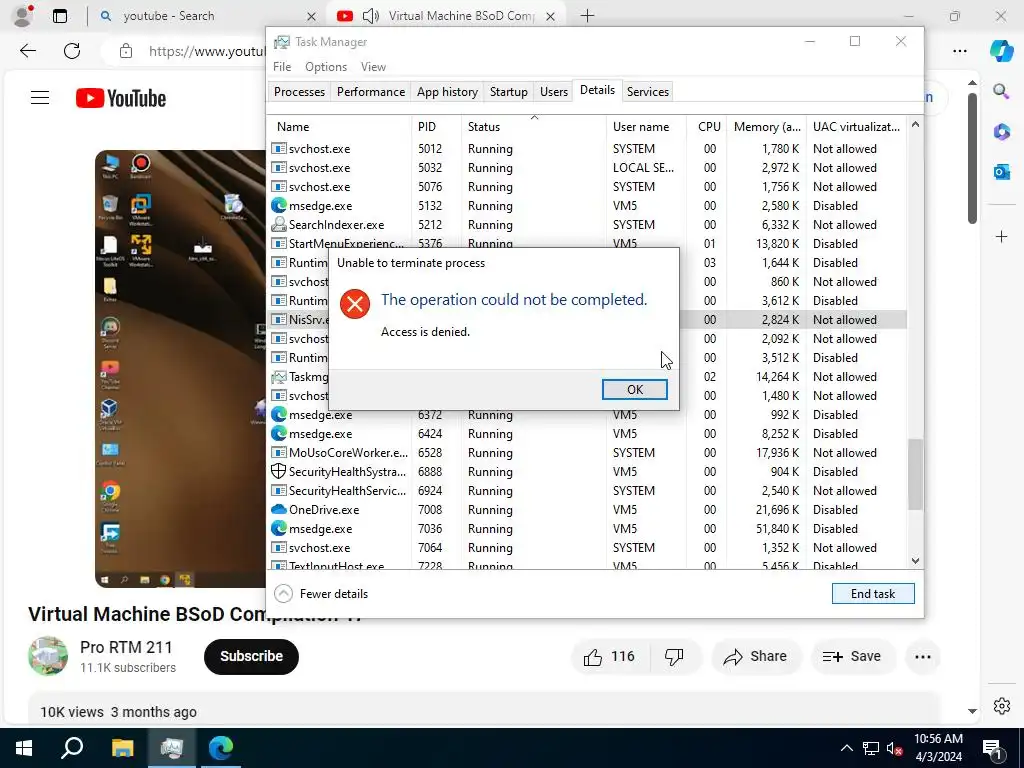Open Task Manager File menu
This screenshot has height=768, width=1024.
click(282, 67)
